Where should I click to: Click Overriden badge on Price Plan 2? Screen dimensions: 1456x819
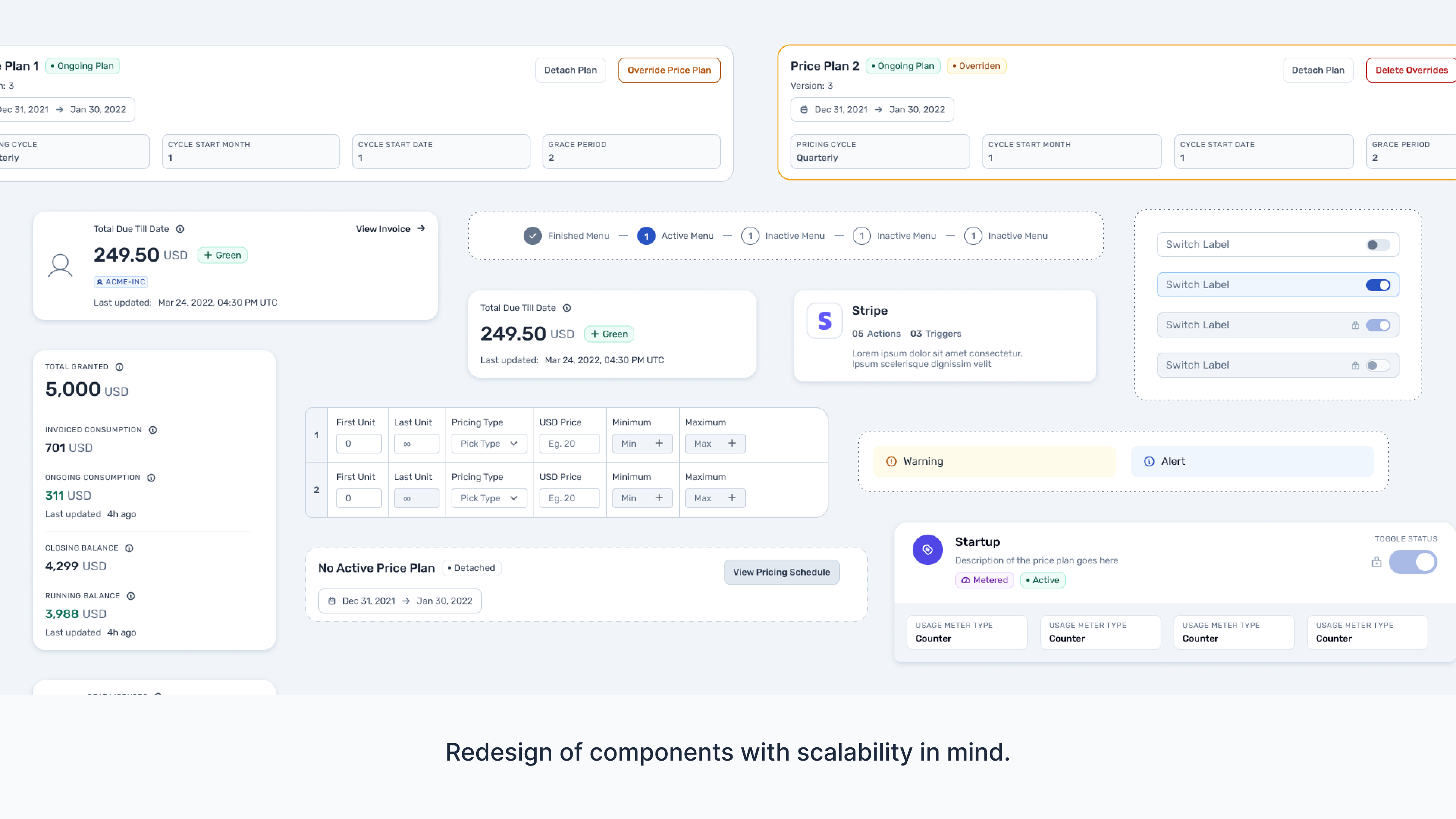point(976,66)
